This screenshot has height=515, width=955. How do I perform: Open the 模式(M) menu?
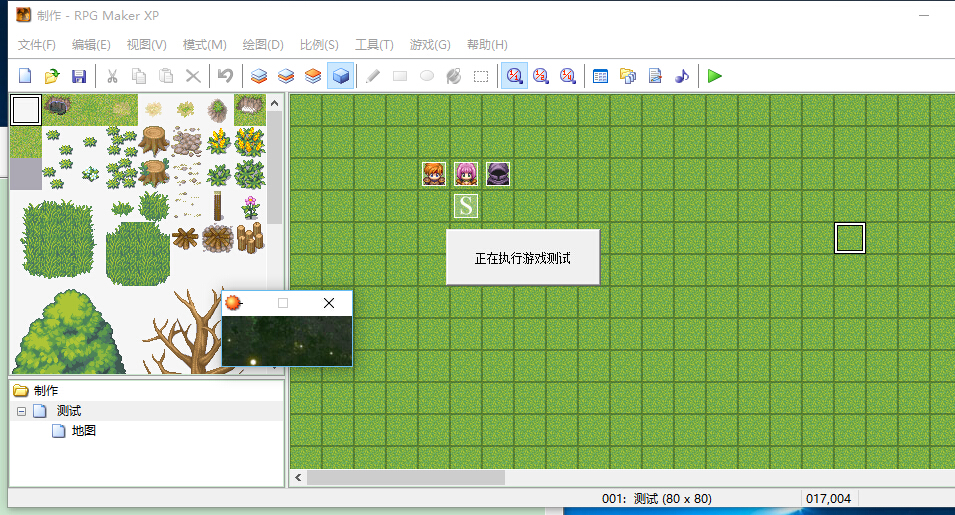tap(204, 44)
